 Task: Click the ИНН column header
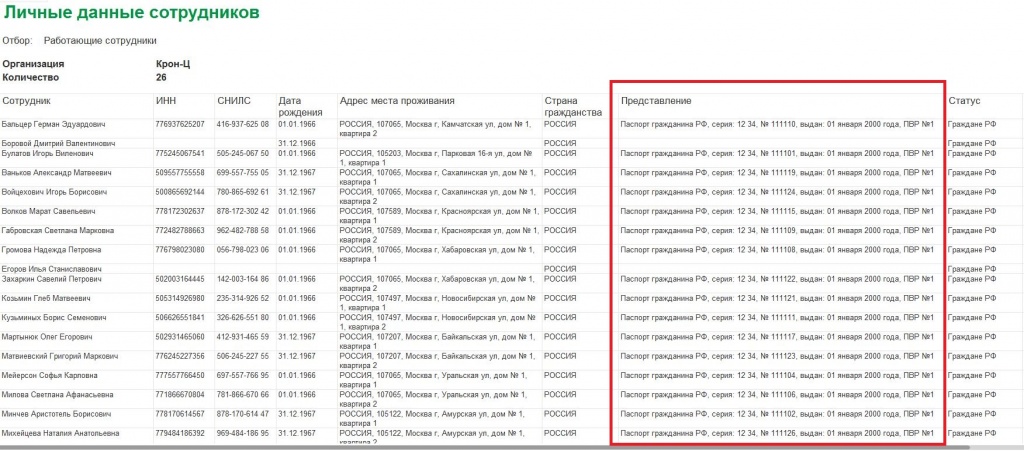tap(166, 101)
